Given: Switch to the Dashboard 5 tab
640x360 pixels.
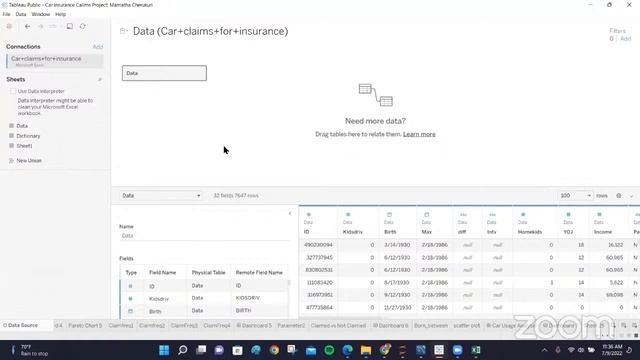Looking at the screenshot, I should coord(254,325).
